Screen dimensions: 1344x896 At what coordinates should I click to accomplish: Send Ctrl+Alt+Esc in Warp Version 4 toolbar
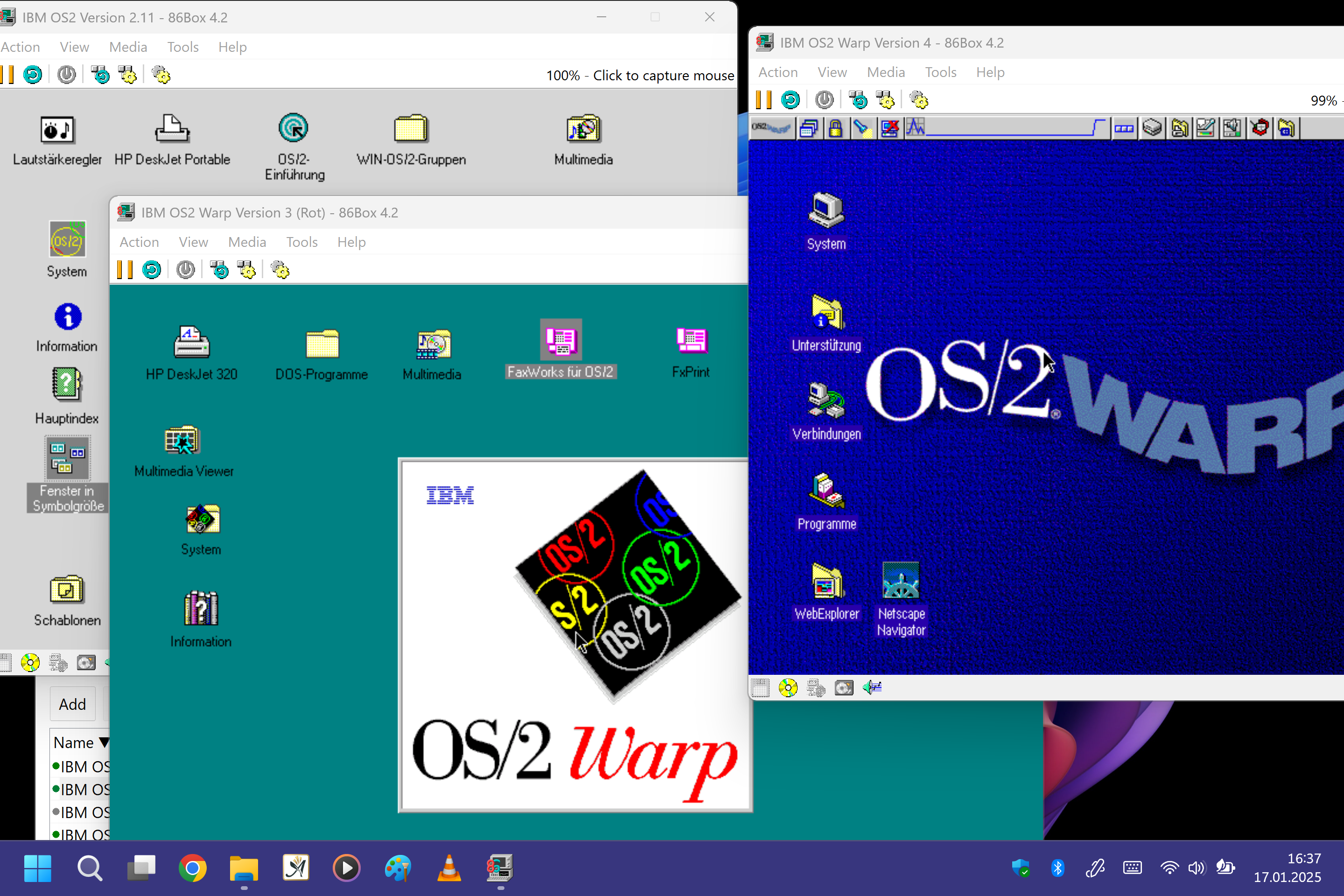(x=885, y=100)
